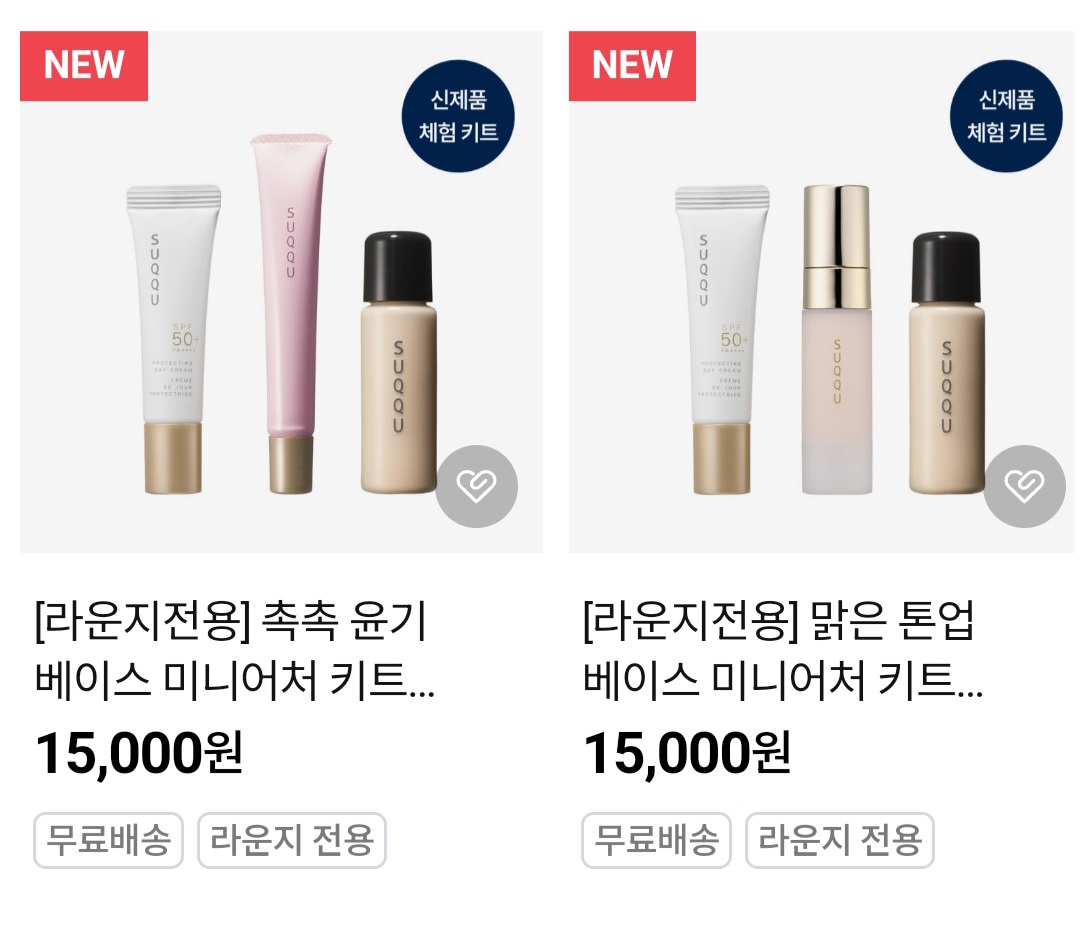Click the 15,000원 price on the right product

687,753
